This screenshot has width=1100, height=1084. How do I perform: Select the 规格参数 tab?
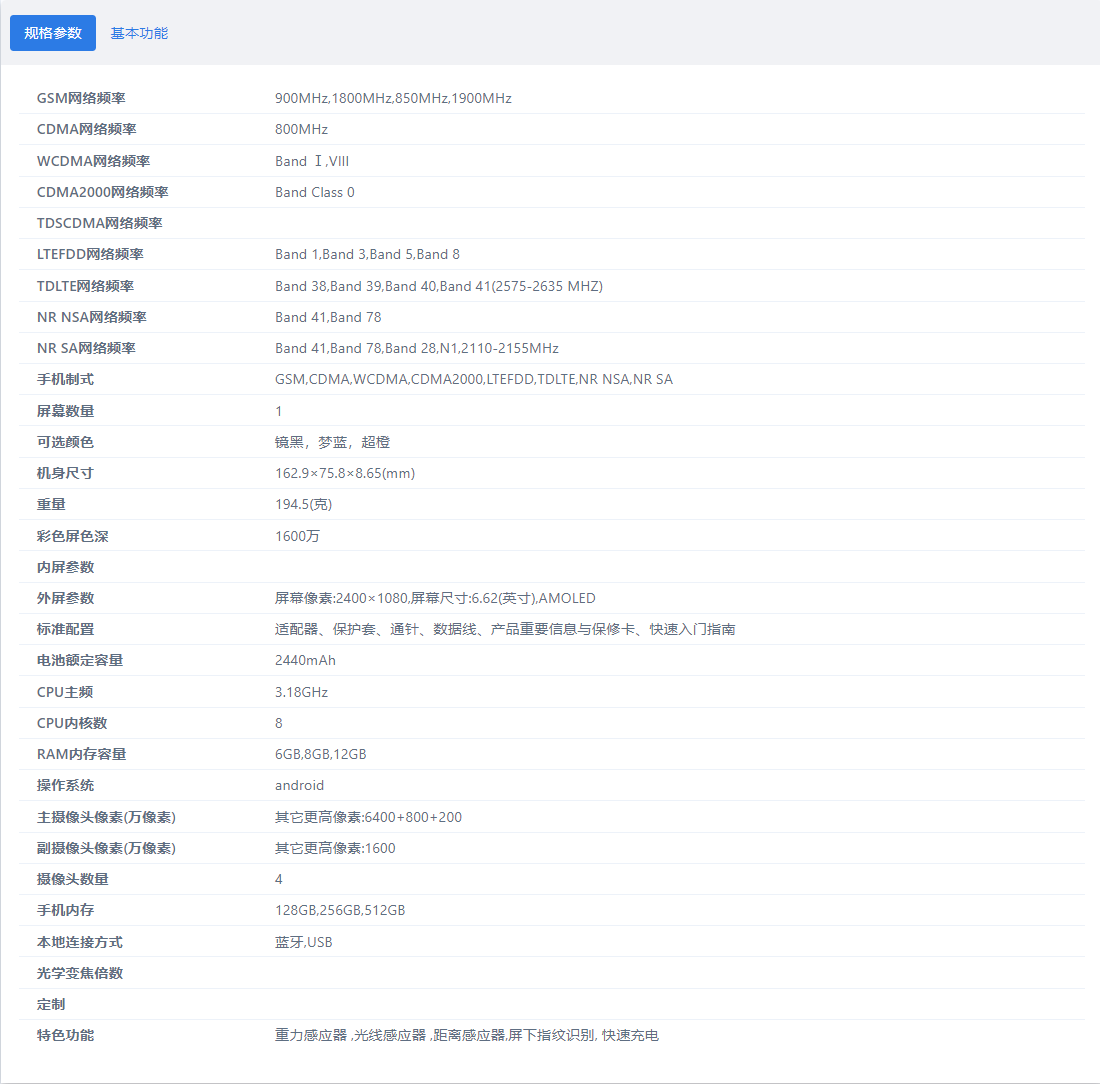click(53, 33)
